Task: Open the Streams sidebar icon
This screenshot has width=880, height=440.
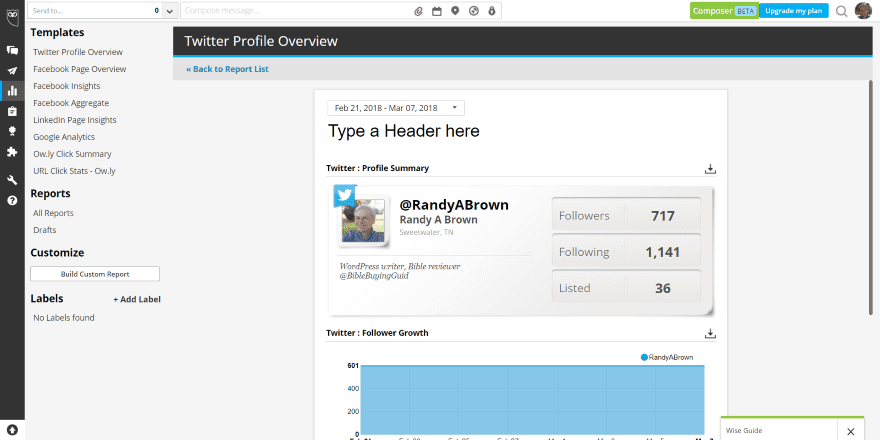Action: pyautogui.click(x=12, y=51)
